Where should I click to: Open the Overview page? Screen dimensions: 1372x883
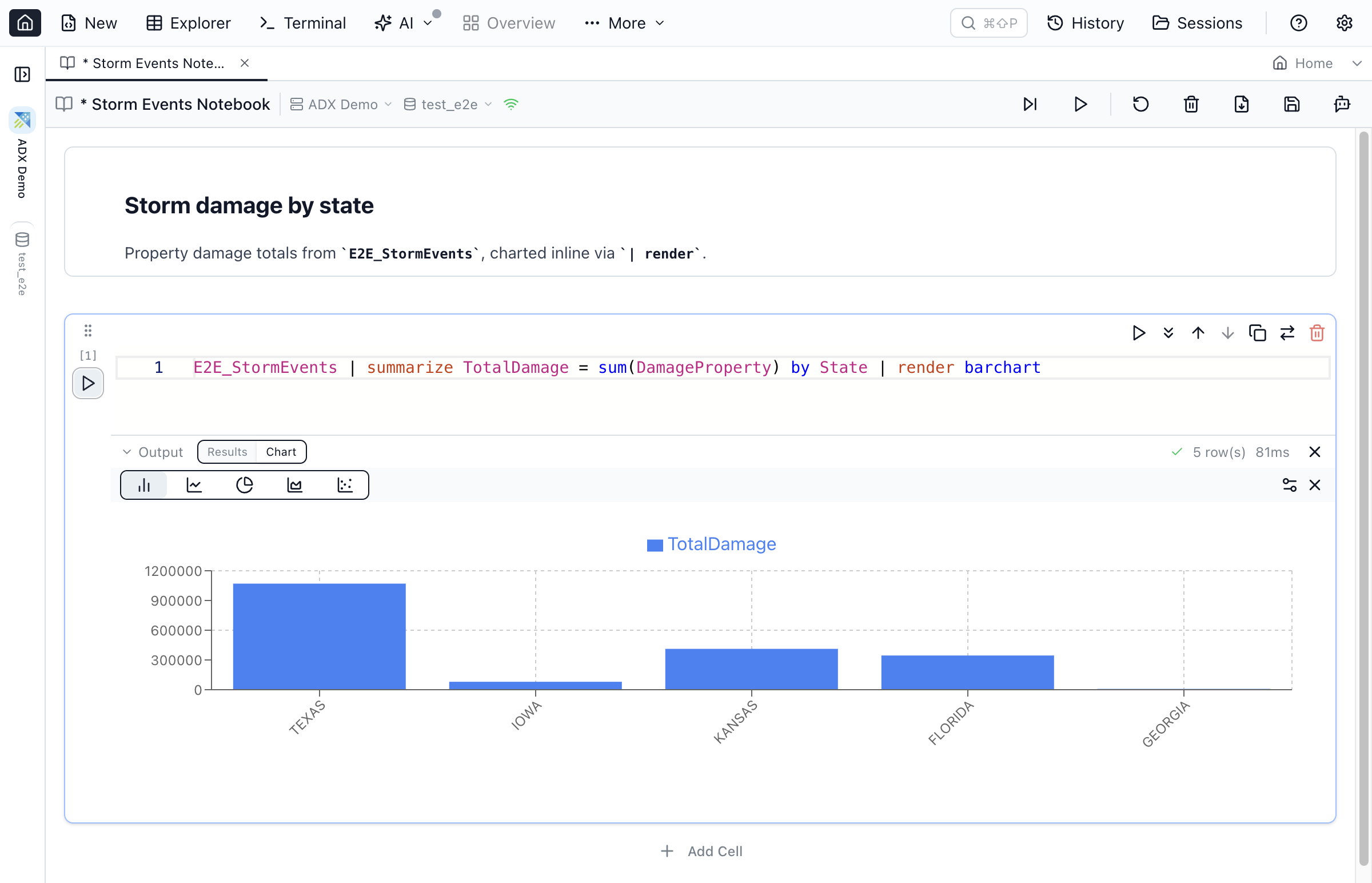tap(509, 23)
